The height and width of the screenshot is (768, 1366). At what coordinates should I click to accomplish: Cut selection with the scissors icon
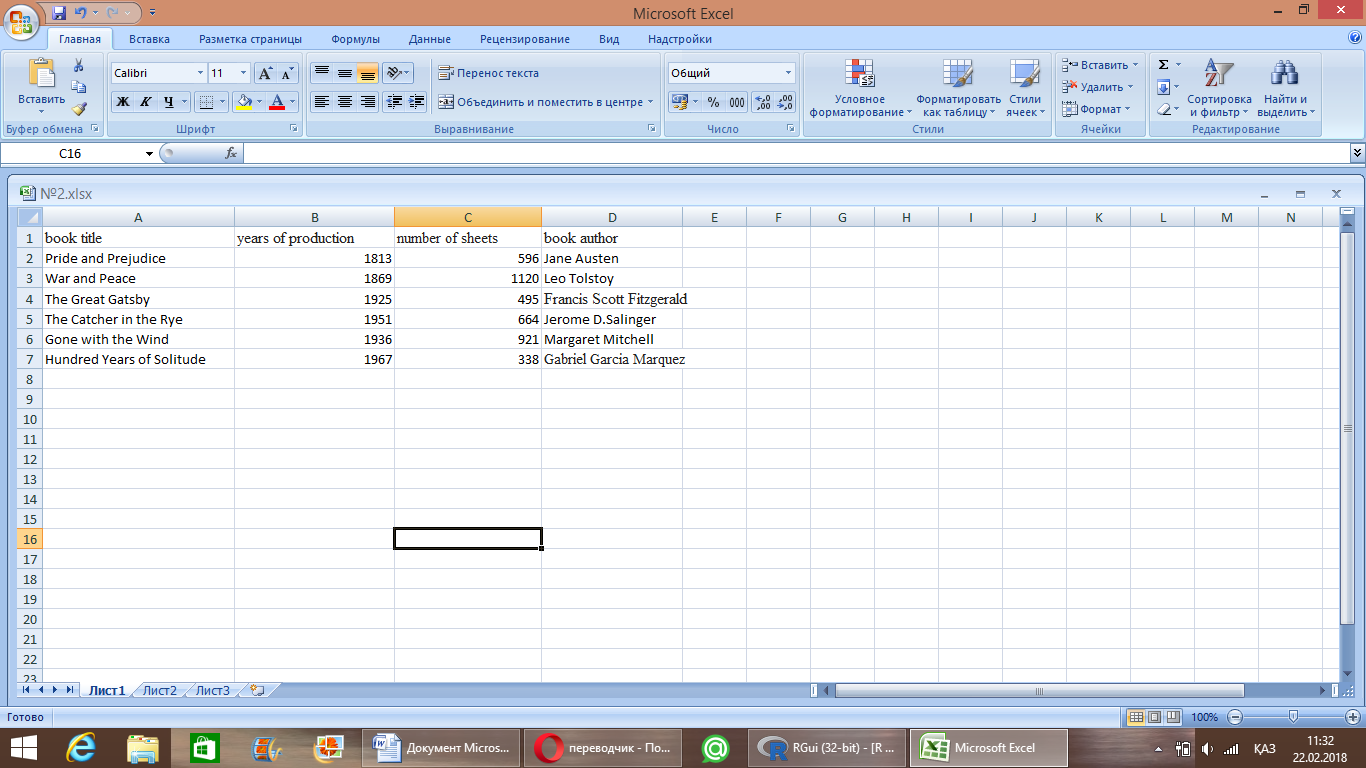click(79, 65)
